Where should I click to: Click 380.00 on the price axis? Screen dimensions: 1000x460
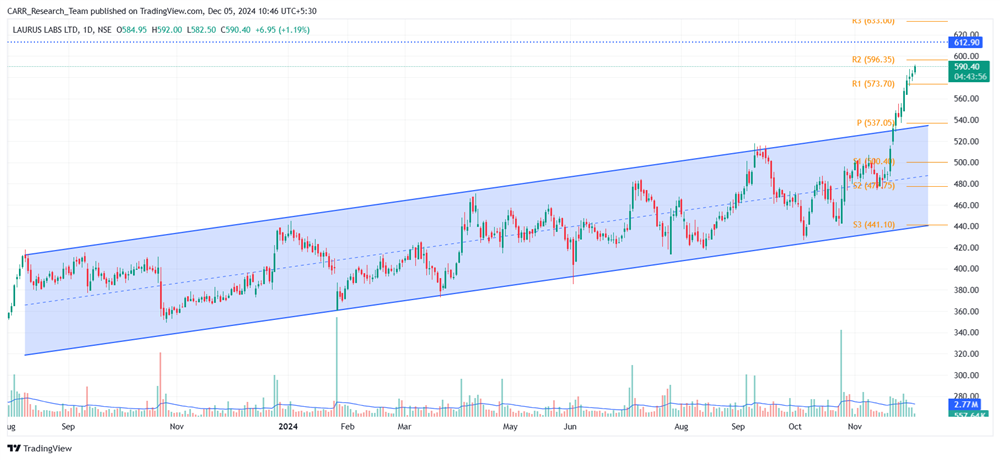(x=966, y=290)
